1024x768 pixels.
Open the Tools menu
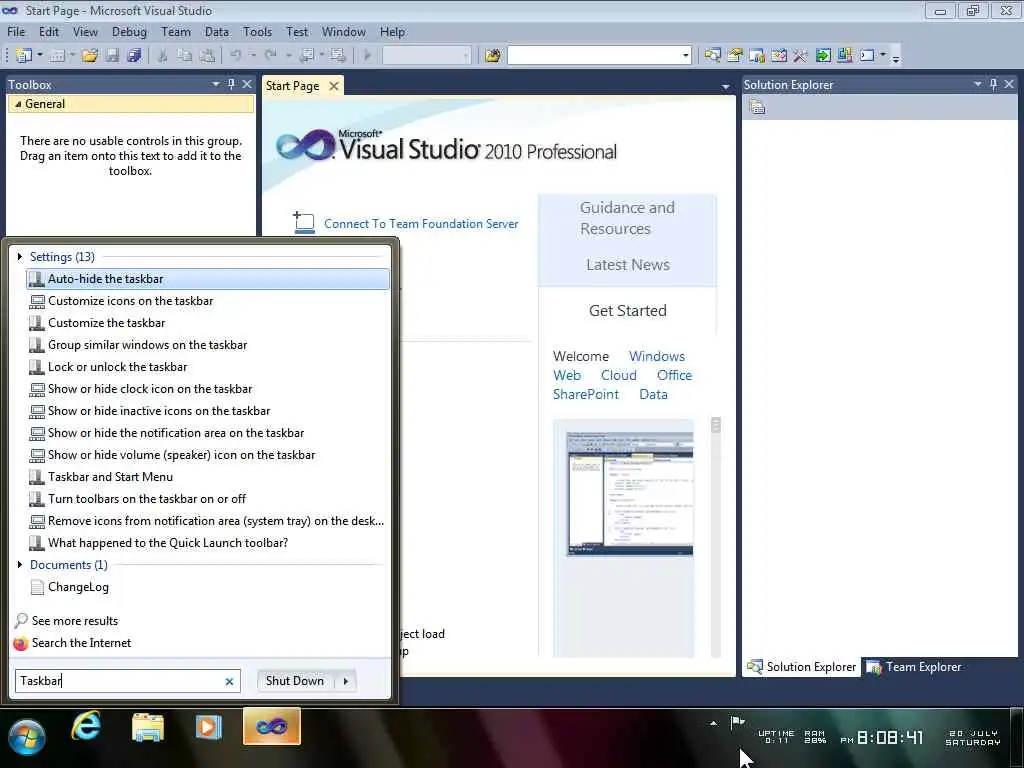257,31
